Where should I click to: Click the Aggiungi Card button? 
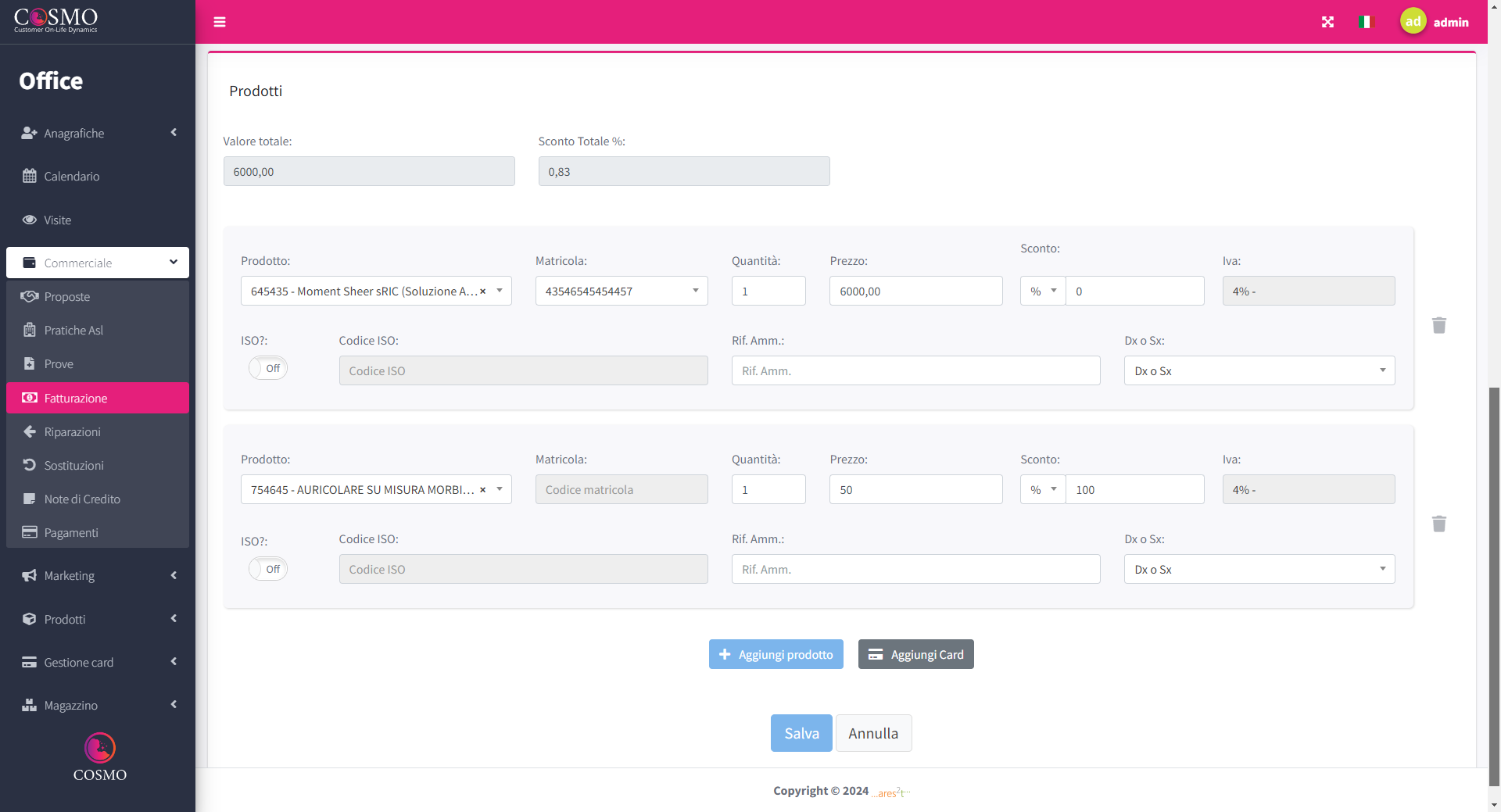point(916,654)
